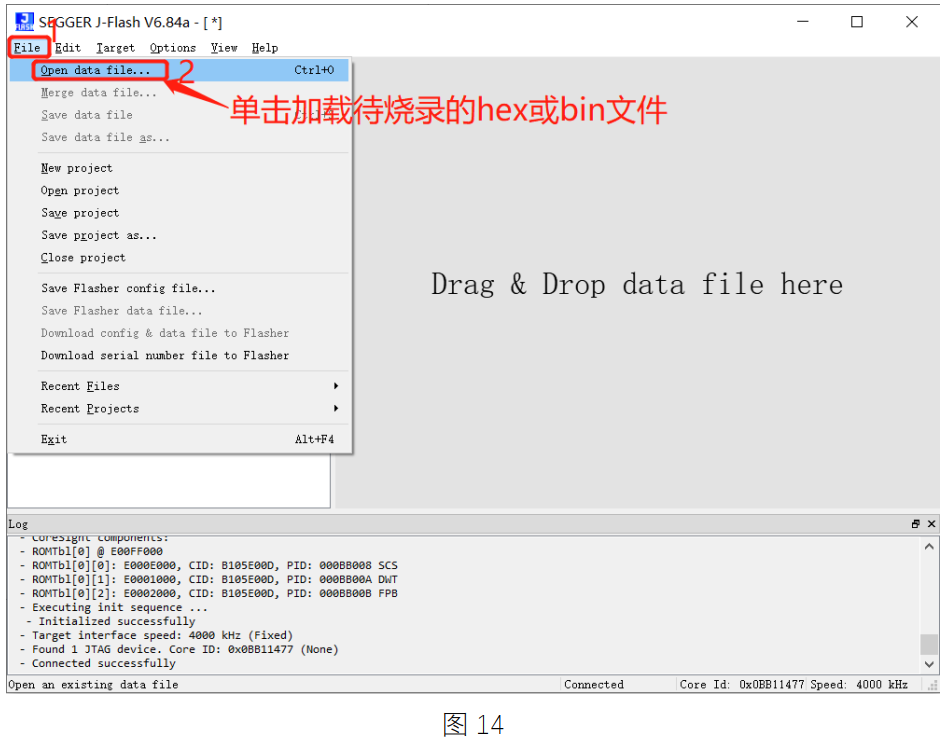Choose Save project as... entry
952x744 pixels.
179,236
